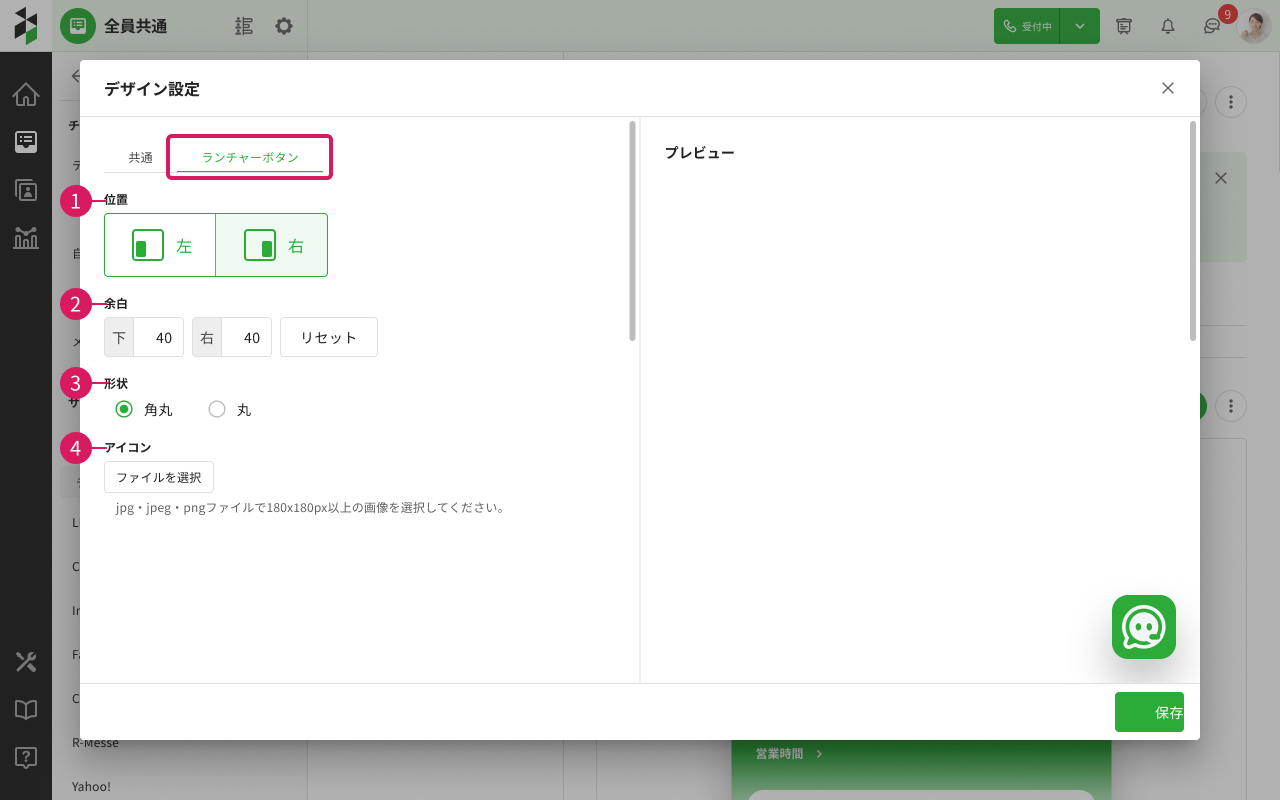Open the contacts sidebar icon

tap(26, 190)
